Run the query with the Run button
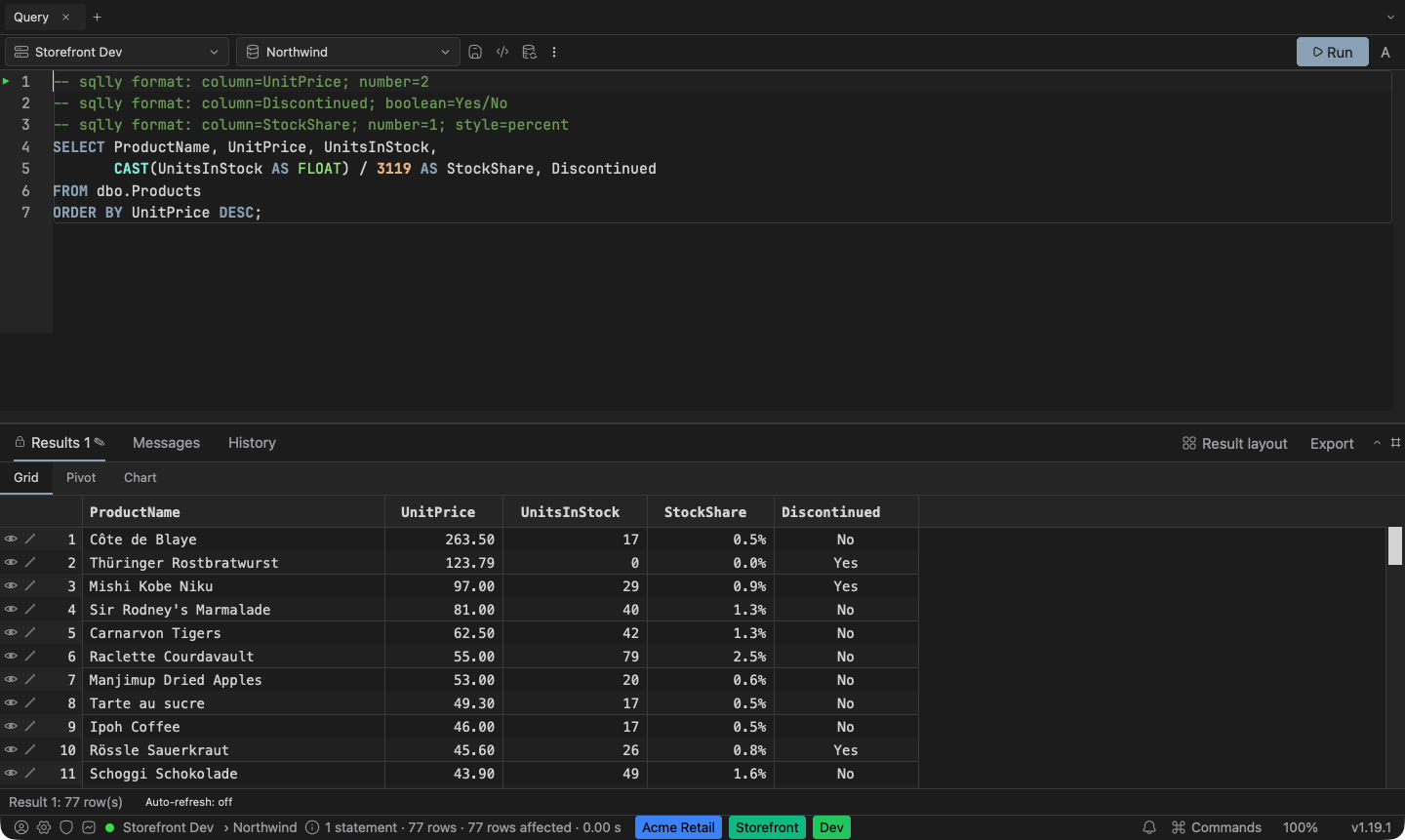Viewport: 1405px width, 840px height. pos(1333,52)
